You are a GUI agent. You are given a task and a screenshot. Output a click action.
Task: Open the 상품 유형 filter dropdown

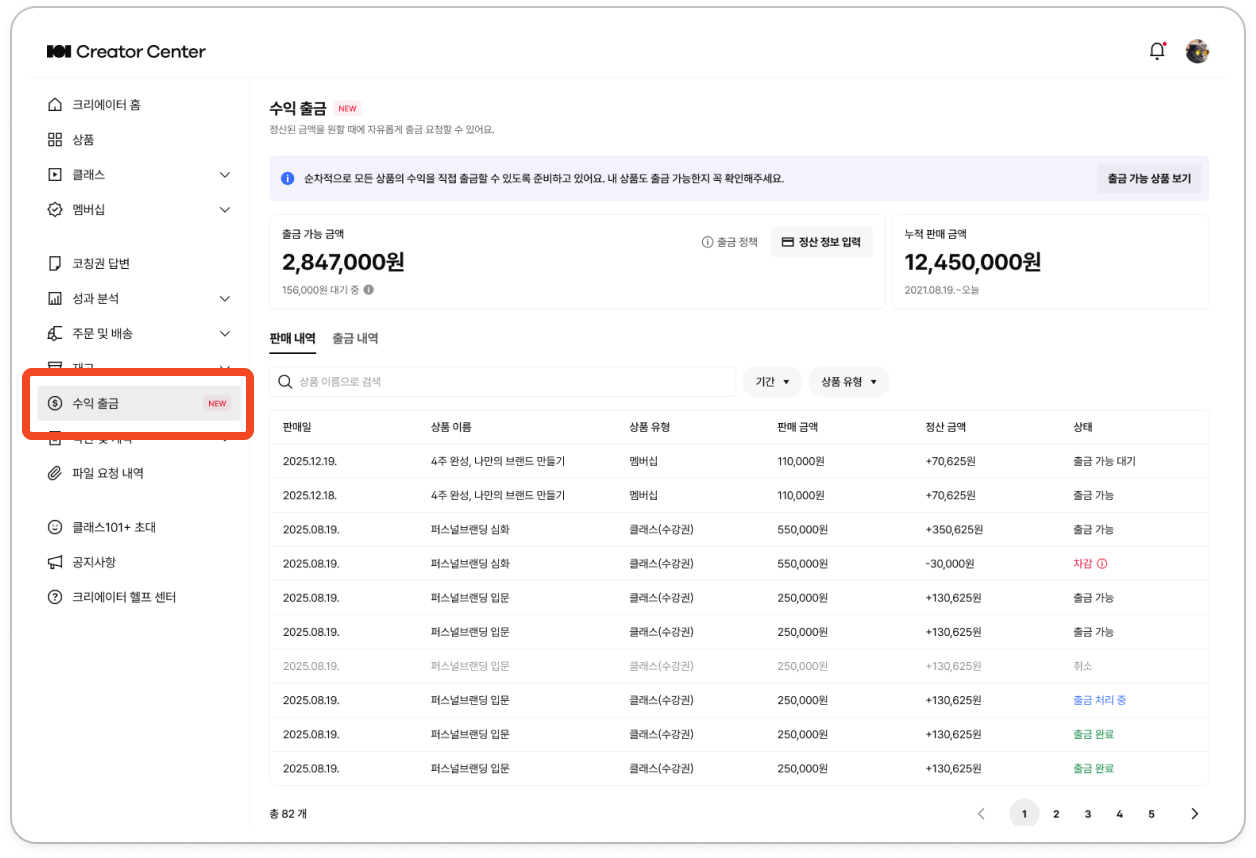coord(849,382)
